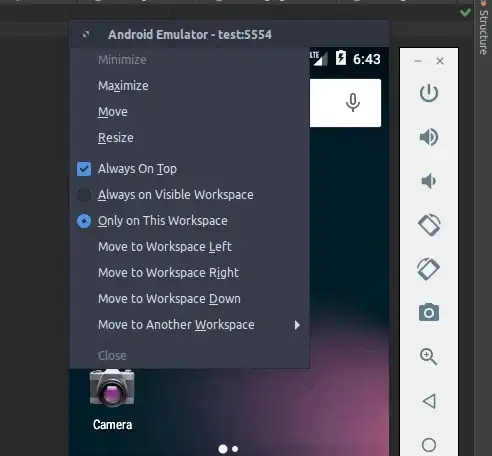Click the greyed Minimize menu entry
This screenshot has height=456, width=492.
[x=190, y=60]
